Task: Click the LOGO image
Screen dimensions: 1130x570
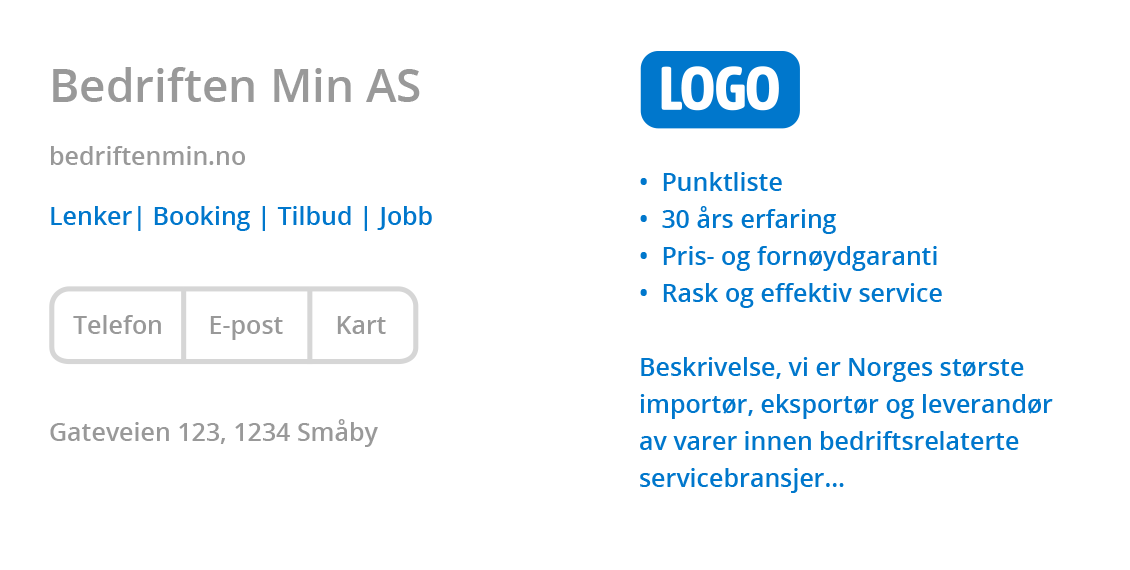Action: pyautogui.click(x=720, y=90)
